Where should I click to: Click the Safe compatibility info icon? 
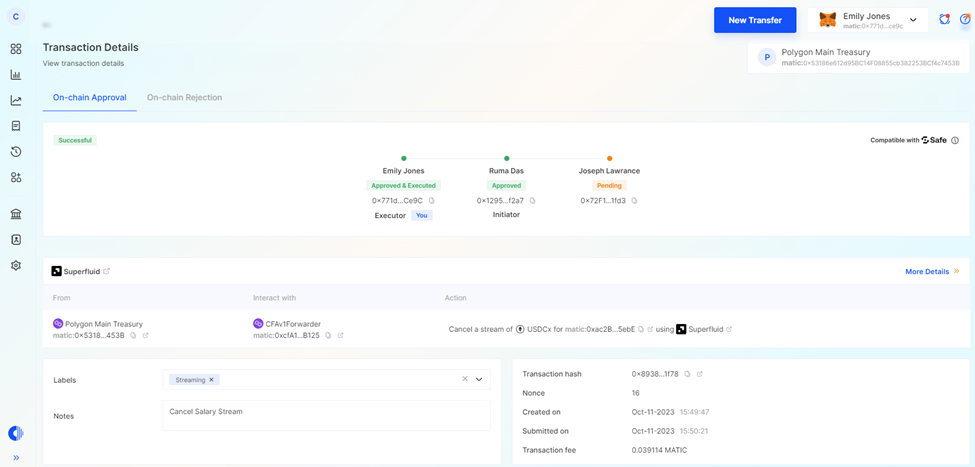click(x=955, y=141)
